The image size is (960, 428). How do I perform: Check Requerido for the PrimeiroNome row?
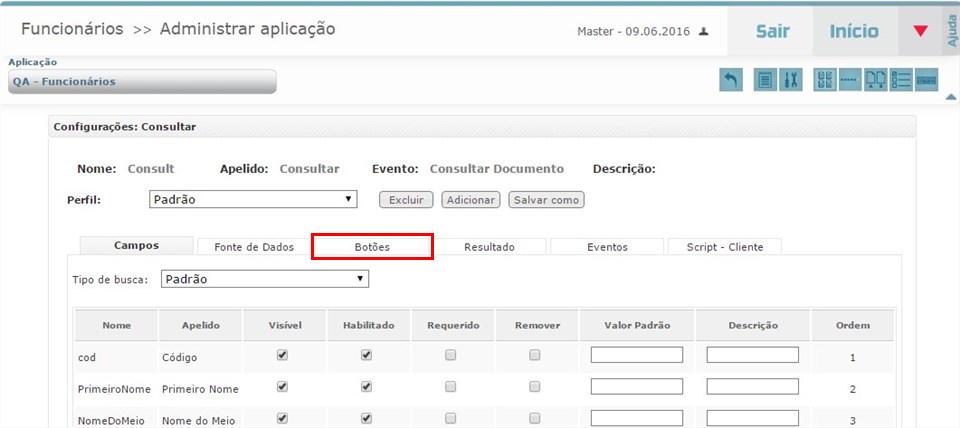coord(451,387)
